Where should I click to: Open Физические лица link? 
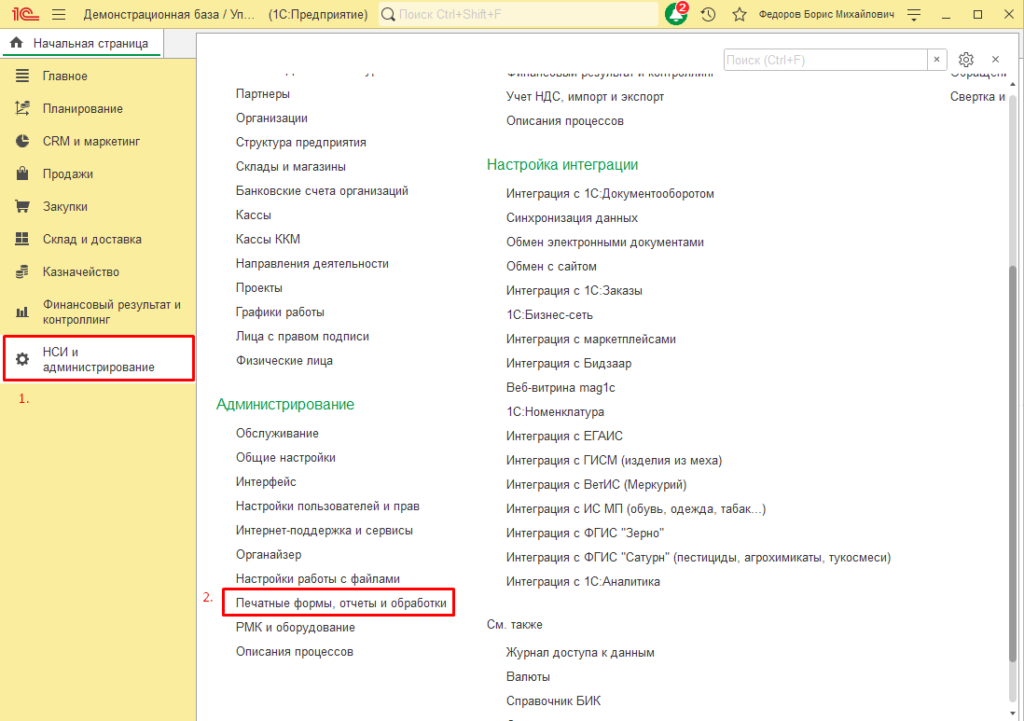[x=284, y=360]
